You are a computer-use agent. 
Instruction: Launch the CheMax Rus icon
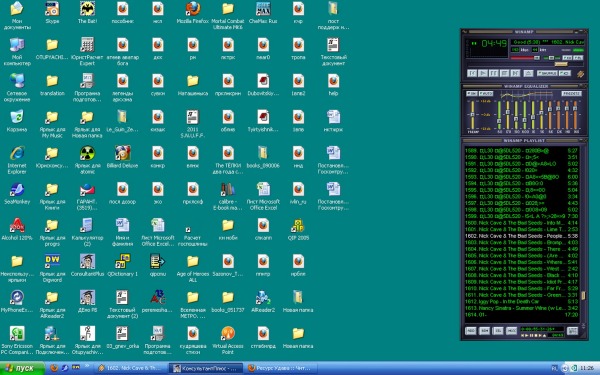point(263,11)
